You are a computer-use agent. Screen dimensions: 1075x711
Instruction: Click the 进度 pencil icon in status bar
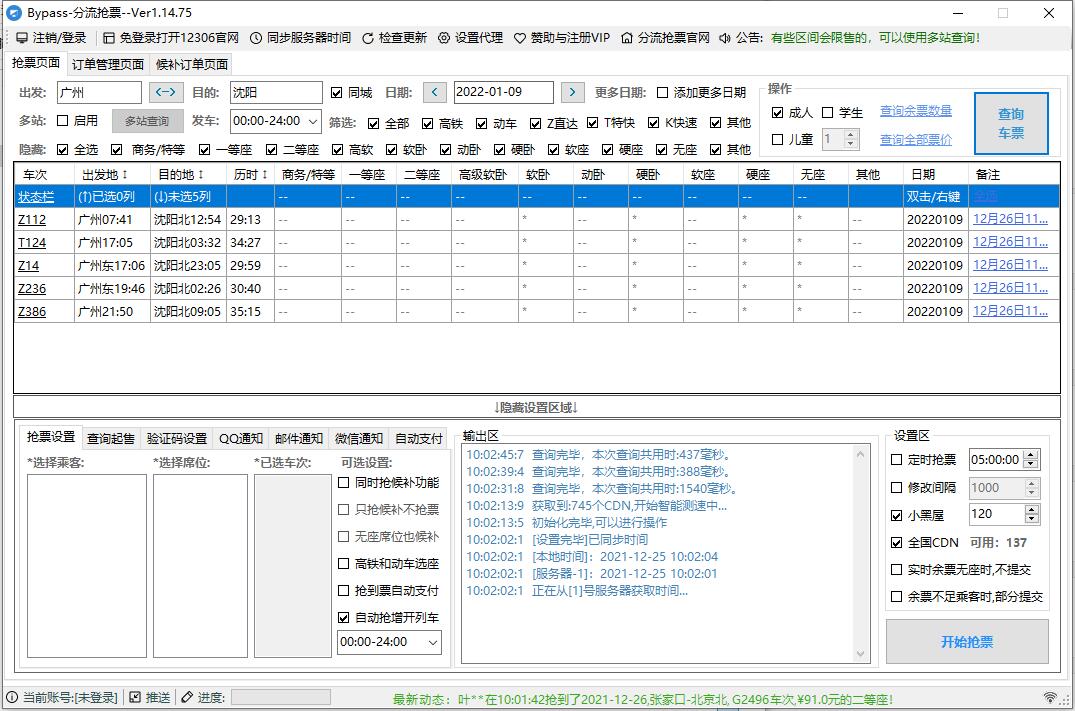[187, 697]
